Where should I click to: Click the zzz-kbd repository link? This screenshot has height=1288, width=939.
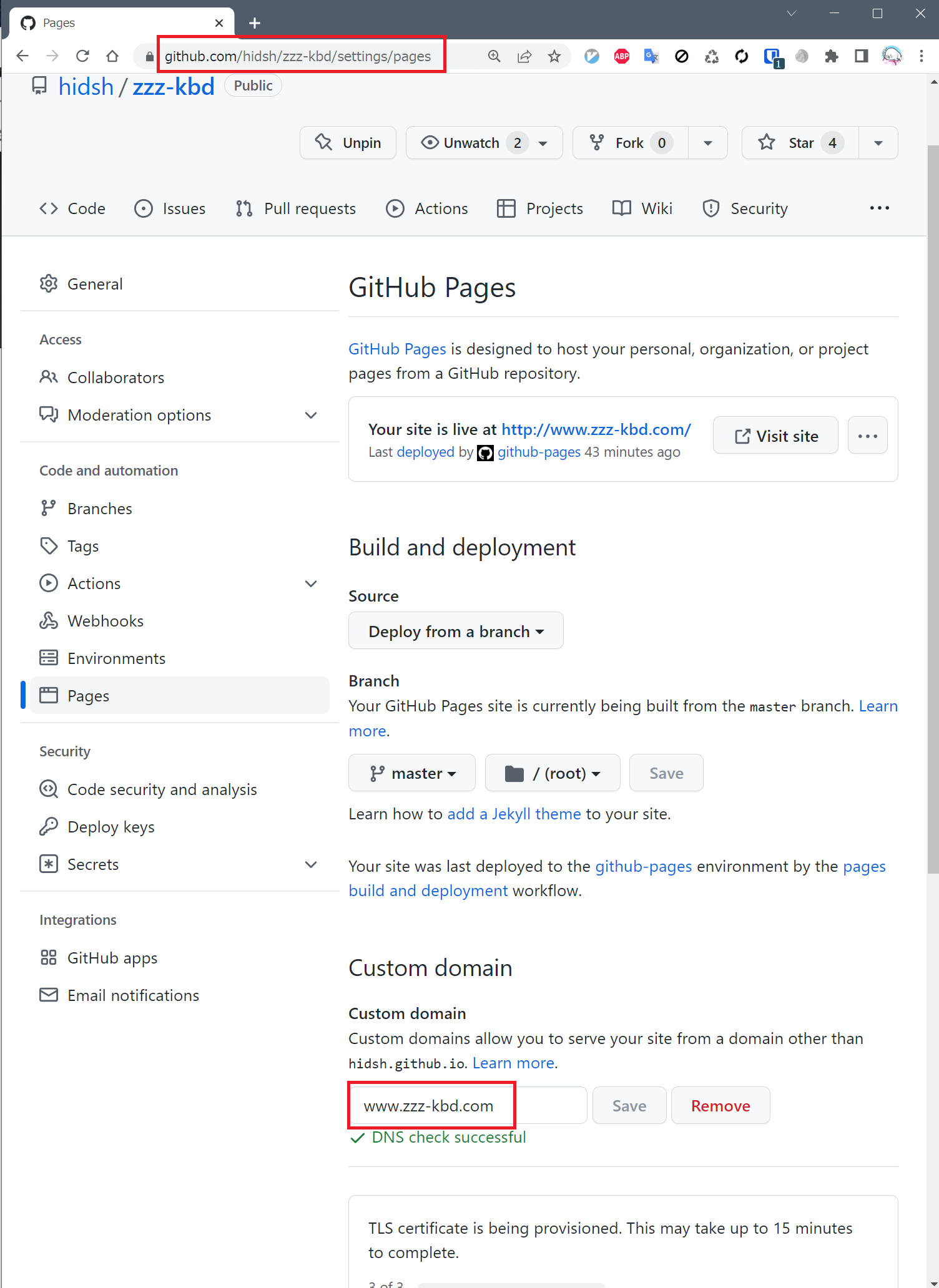[174, 87]
